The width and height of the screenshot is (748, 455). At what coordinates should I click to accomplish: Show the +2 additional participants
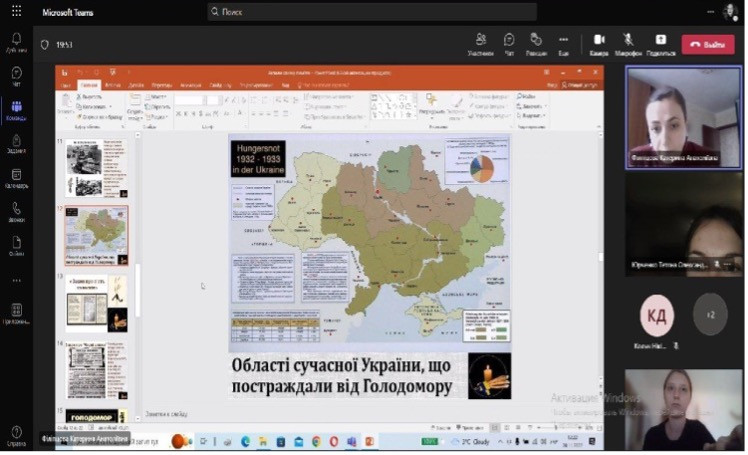[710, 314]
